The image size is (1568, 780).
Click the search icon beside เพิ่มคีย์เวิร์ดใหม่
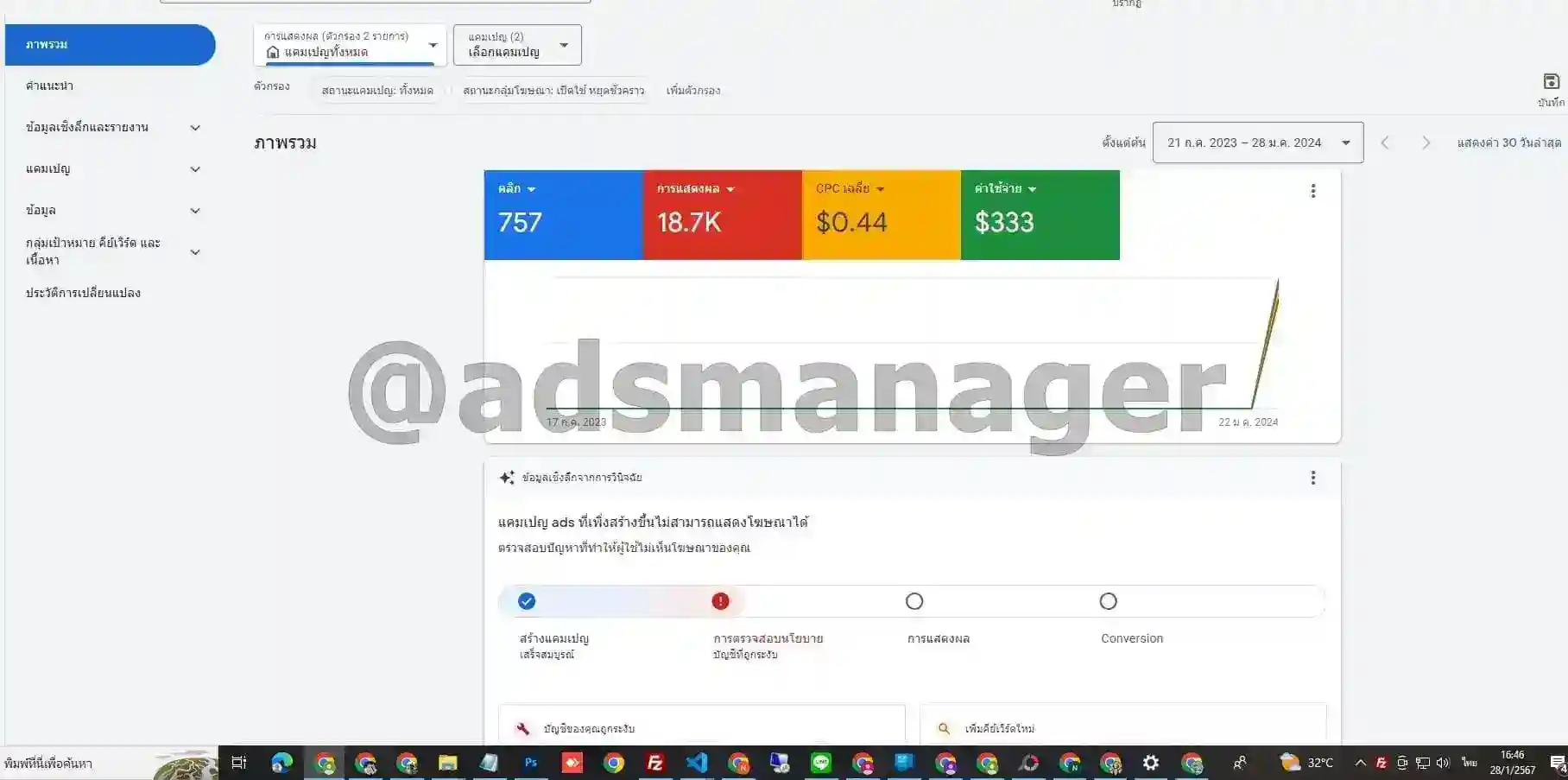(x=943, y=728)
